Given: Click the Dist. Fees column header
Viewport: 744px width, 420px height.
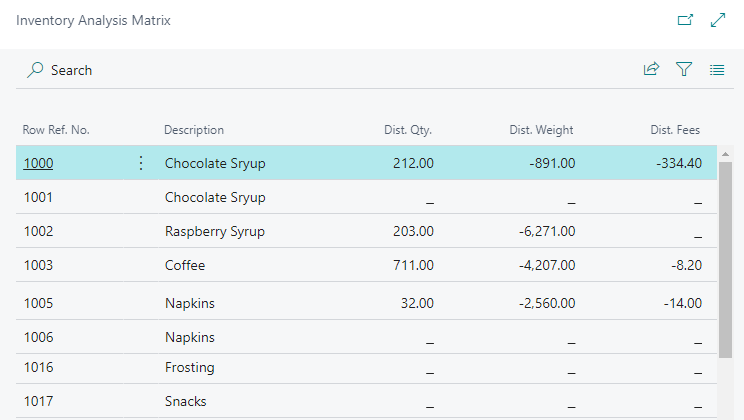Looking at the screenshot, I should (x=674, y=130).
